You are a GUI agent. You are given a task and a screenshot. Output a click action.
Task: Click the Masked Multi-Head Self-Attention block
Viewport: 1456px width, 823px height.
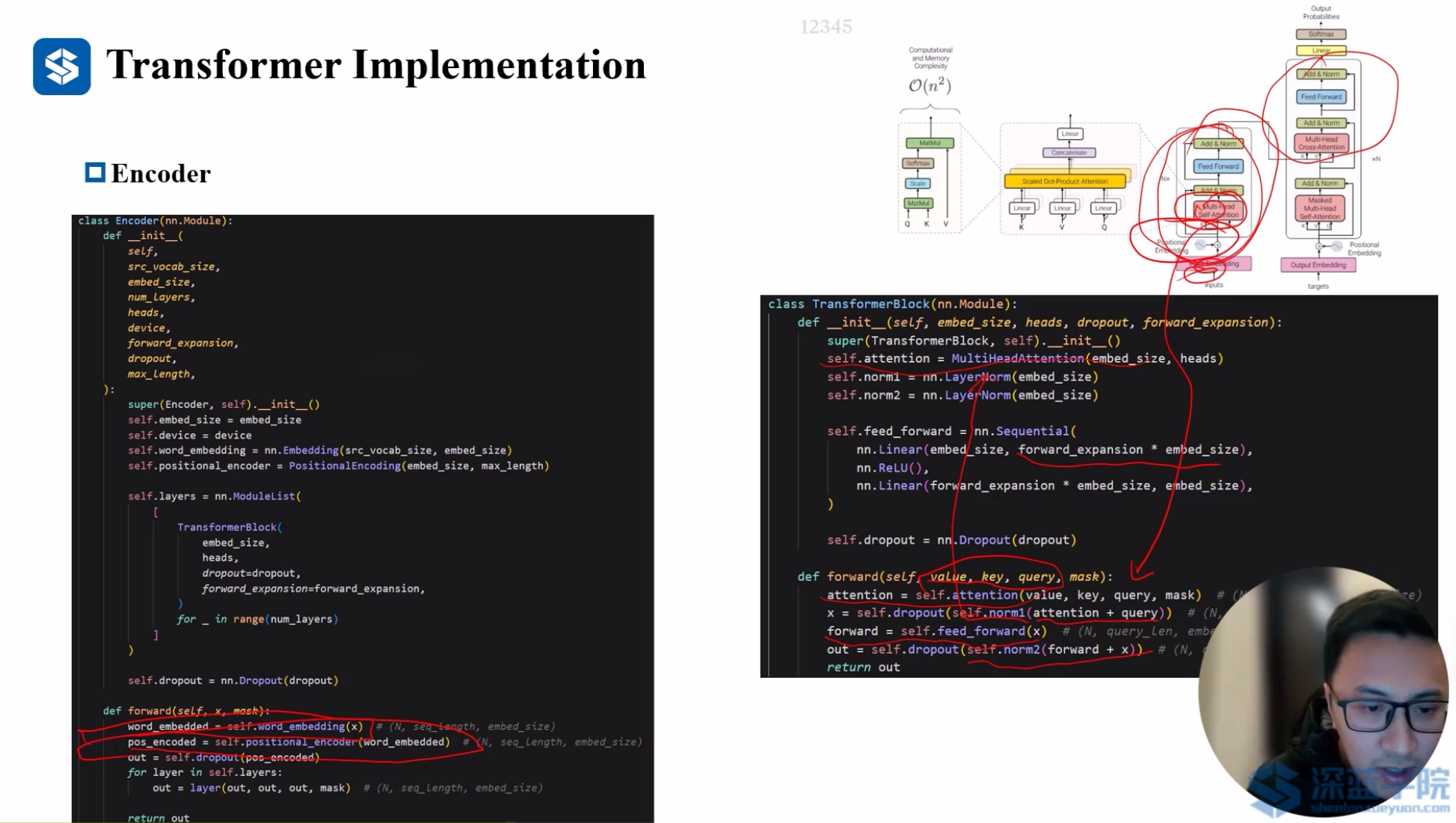[1319, 208]
